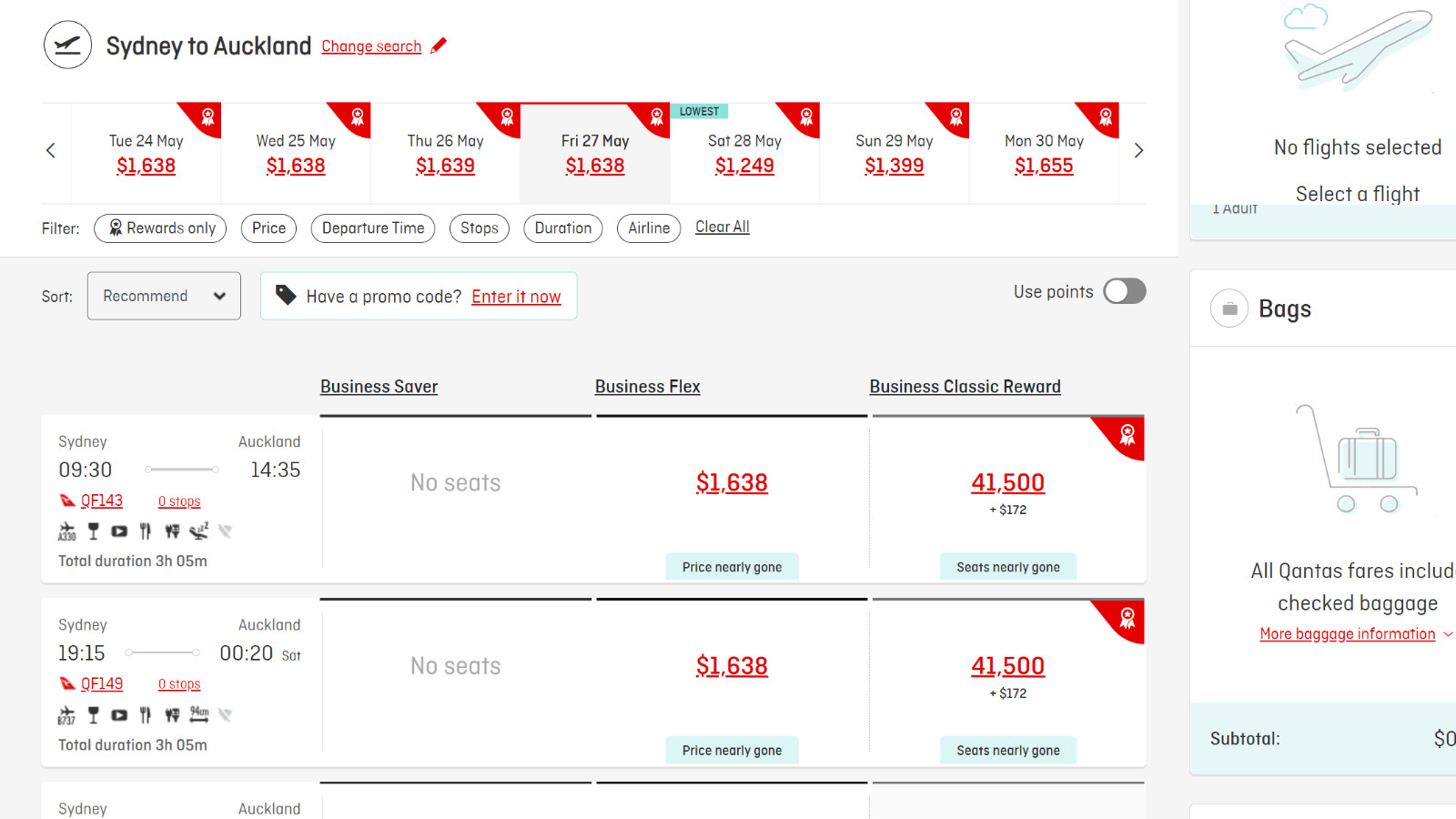Open the Stops filter

[x=480, y=228]
